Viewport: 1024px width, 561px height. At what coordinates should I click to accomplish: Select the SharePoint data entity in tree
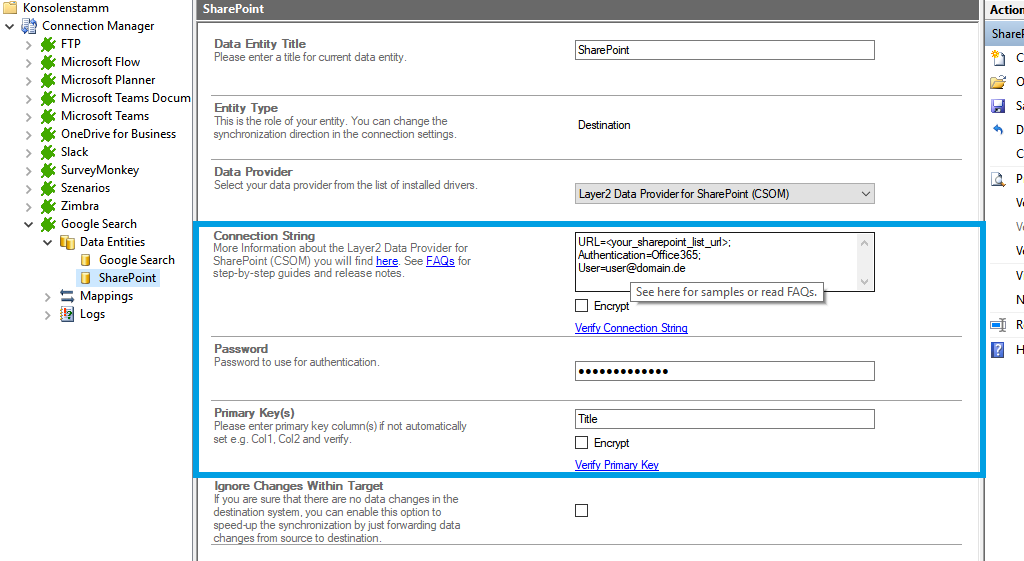click(x=127, y=278)
